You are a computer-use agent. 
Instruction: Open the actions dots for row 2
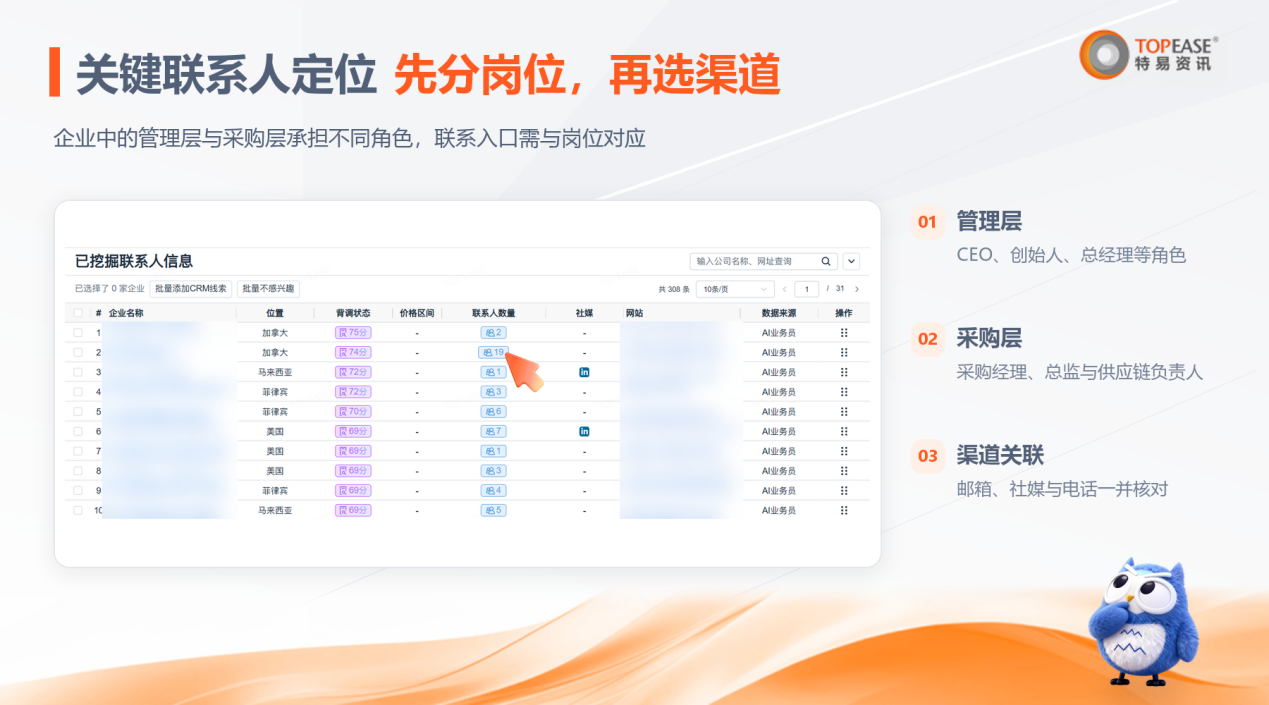844,352
